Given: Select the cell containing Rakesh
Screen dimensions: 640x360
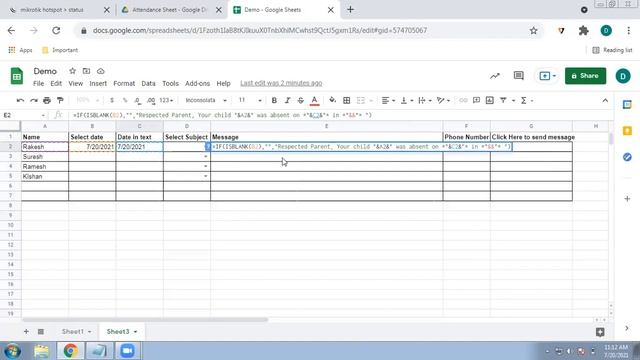Looking at the screenshot, I should point(45,147).
